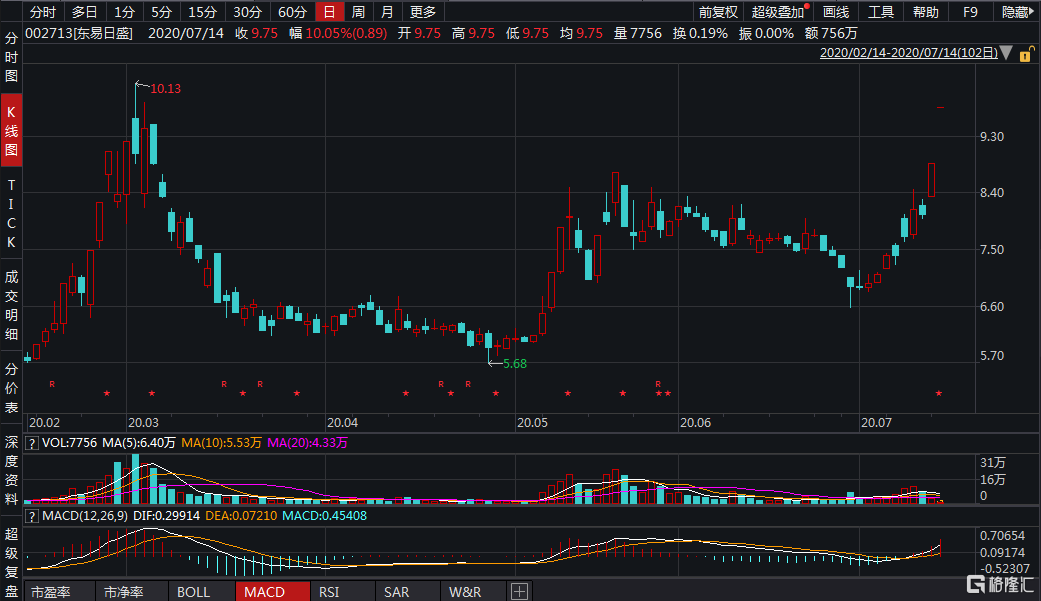Enable 前复权 forward price adjustment
The image size is (1041, 601).
pyautogui.click(x=717, y=12)
